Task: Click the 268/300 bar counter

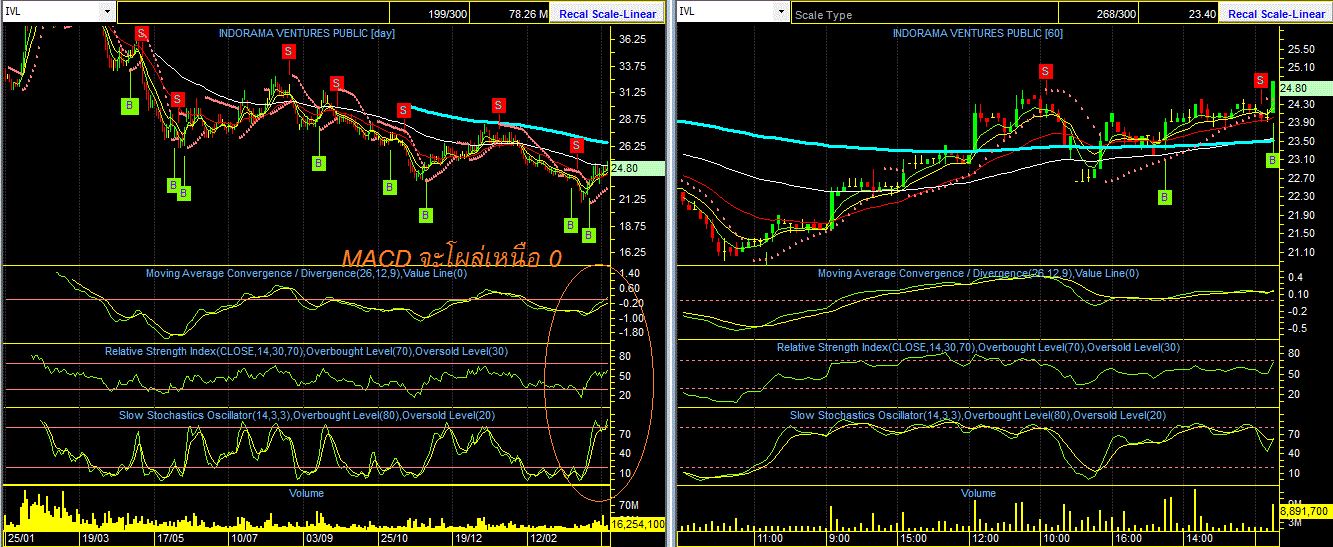Action: click(1116, 14)
